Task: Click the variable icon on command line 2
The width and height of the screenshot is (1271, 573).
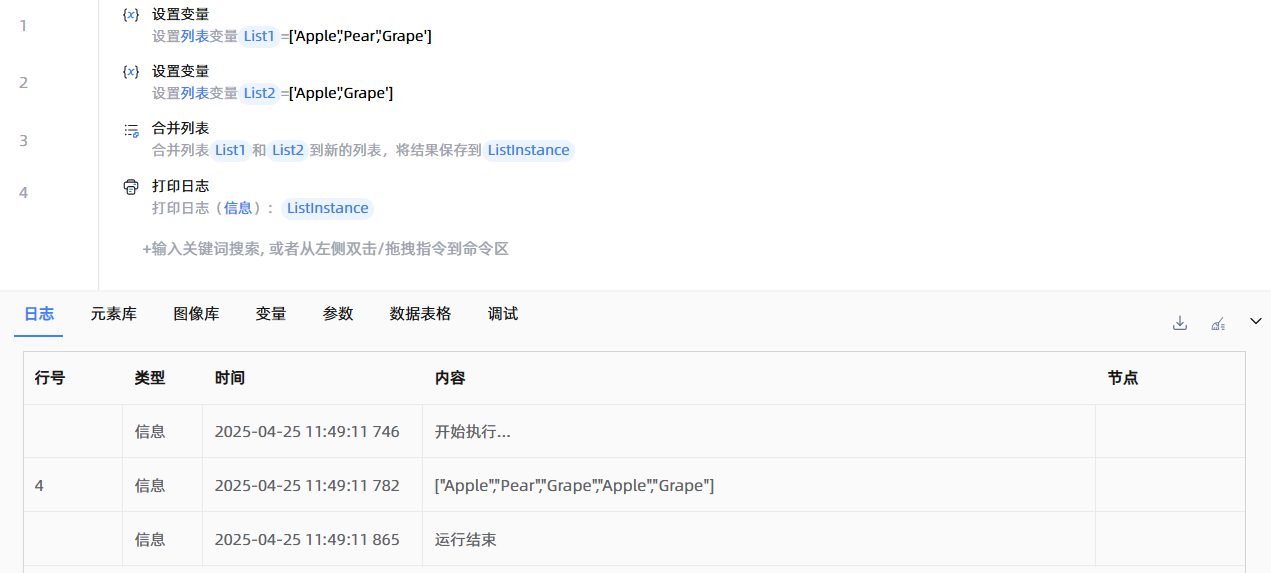Action: 131,72
